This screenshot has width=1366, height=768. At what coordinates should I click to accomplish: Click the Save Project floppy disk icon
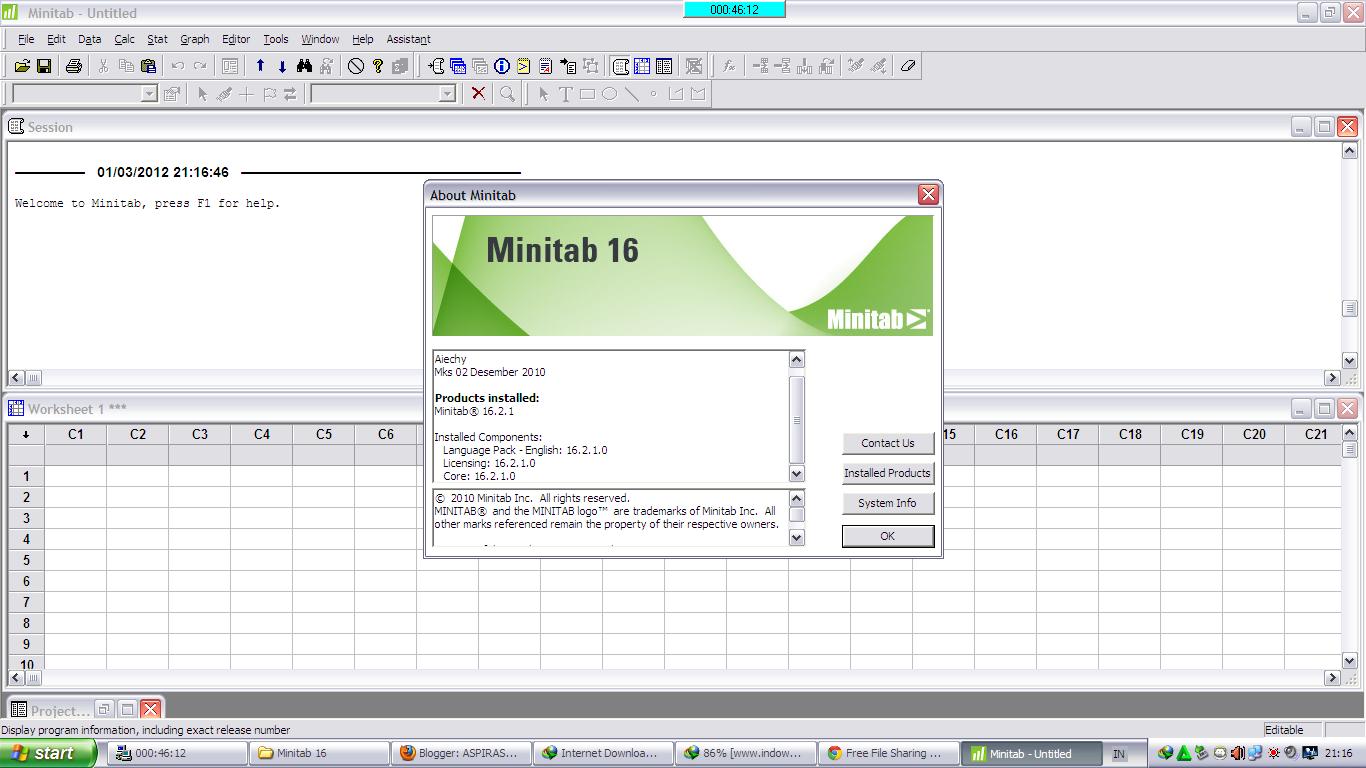point(44,66)
